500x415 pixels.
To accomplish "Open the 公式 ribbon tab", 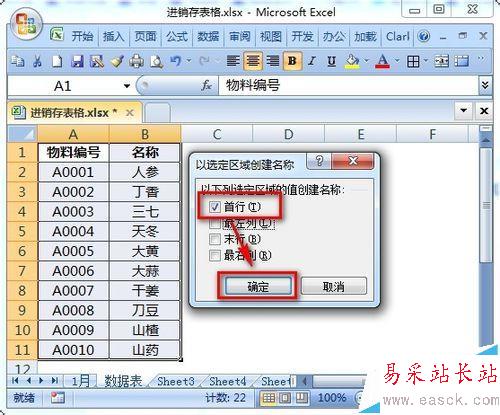I will coord(177,36).
